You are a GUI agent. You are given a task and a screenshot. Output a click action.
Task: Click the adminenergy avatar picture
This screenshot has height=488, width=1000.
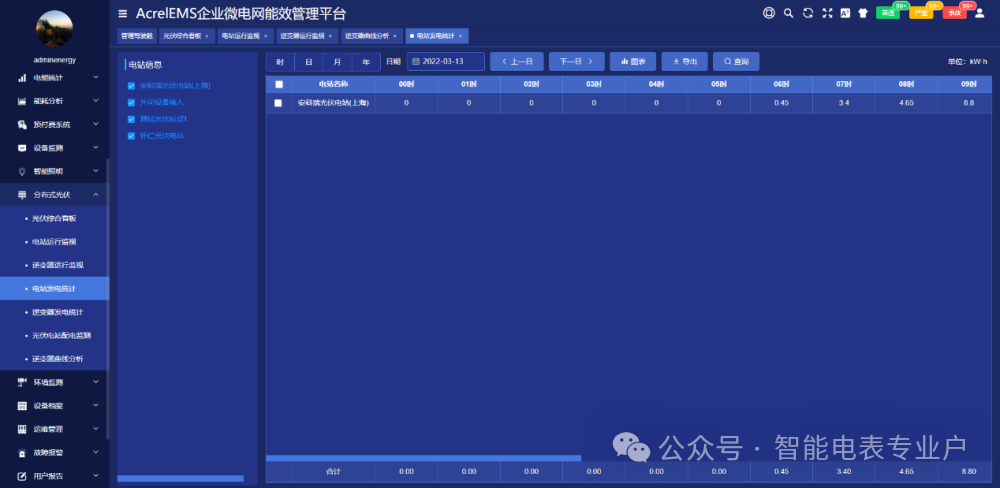tap(54, 29)
